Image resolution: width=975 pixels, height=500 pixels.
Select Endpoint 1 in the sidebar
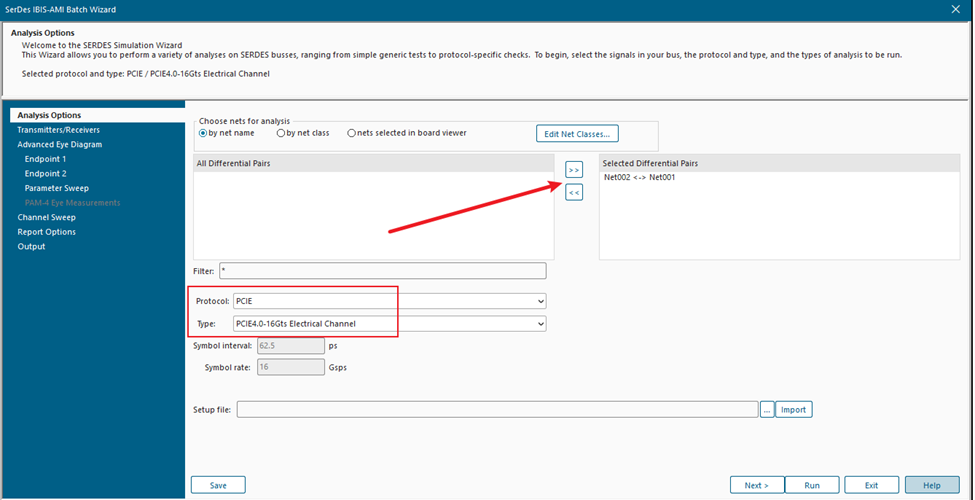click(x=45, y=159)
